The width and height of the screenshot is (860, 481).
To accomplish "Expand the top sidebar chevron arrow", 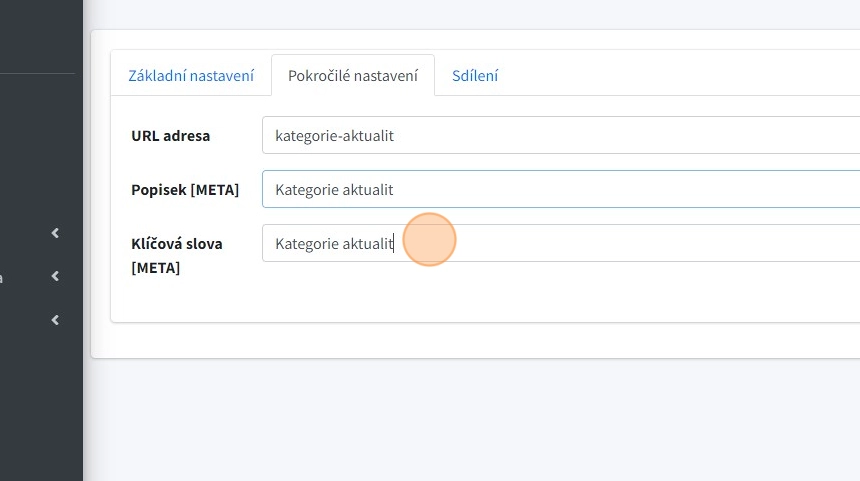I will 55,233.
